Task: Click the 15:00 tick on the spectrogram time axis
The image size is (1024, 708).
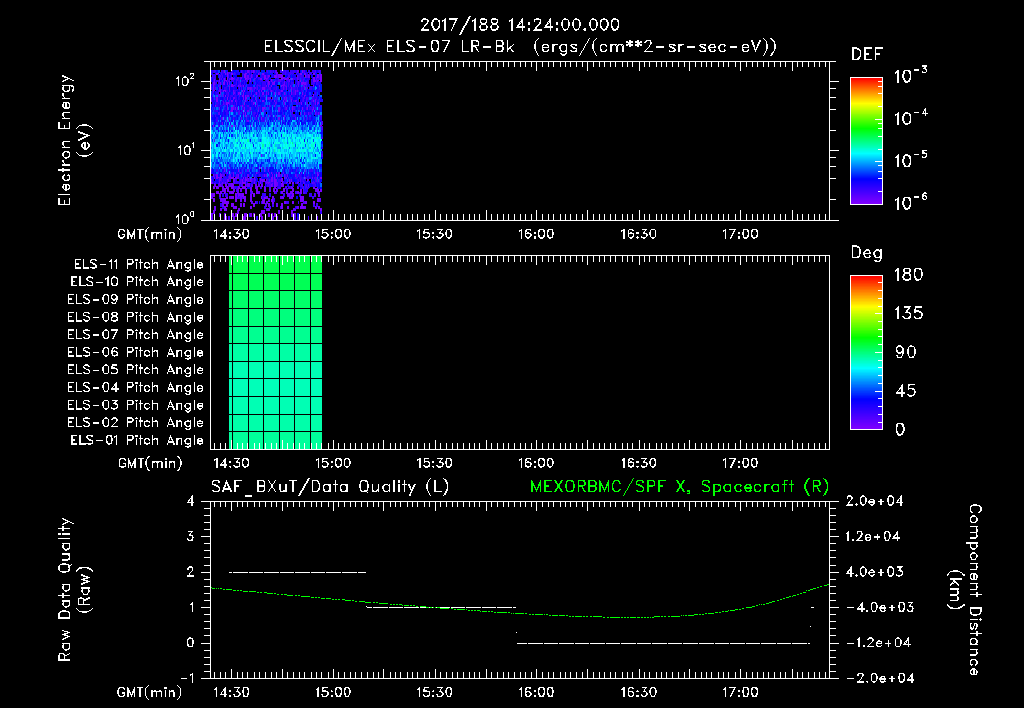Action: coord(332,234)
